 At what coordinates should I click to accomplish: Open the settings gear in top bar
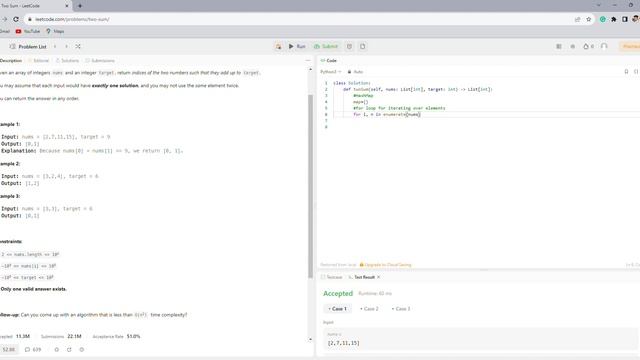pyautogui.click(x=573, y=47)
